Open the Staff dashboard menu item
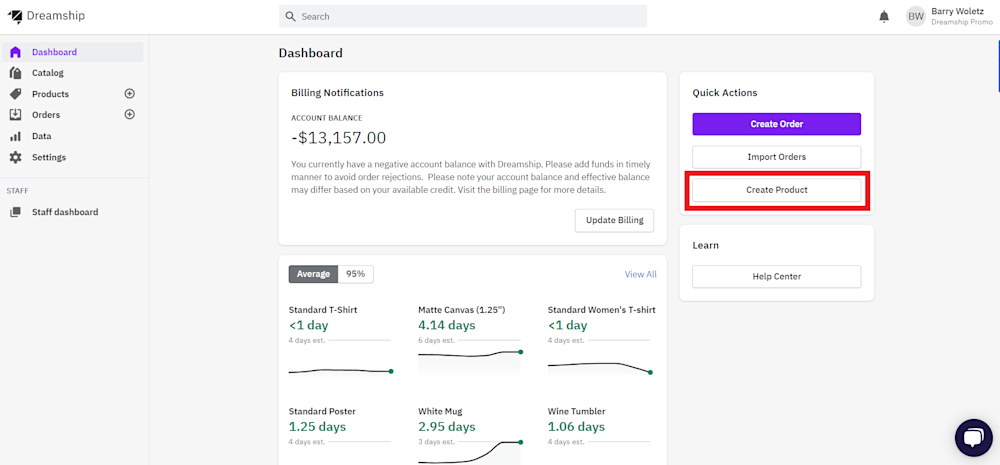1000x465 pixels. pyautogui.click(x=72, y=212)
